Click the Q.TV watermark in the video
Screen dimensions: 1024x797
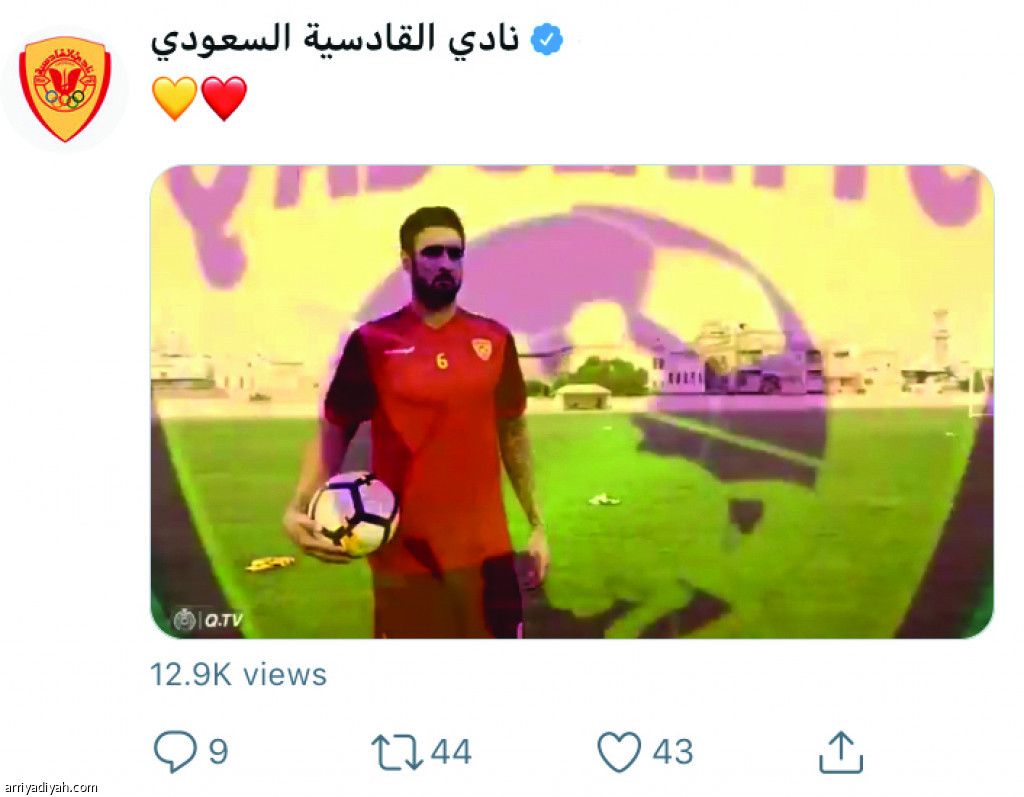tap(208, 619)
